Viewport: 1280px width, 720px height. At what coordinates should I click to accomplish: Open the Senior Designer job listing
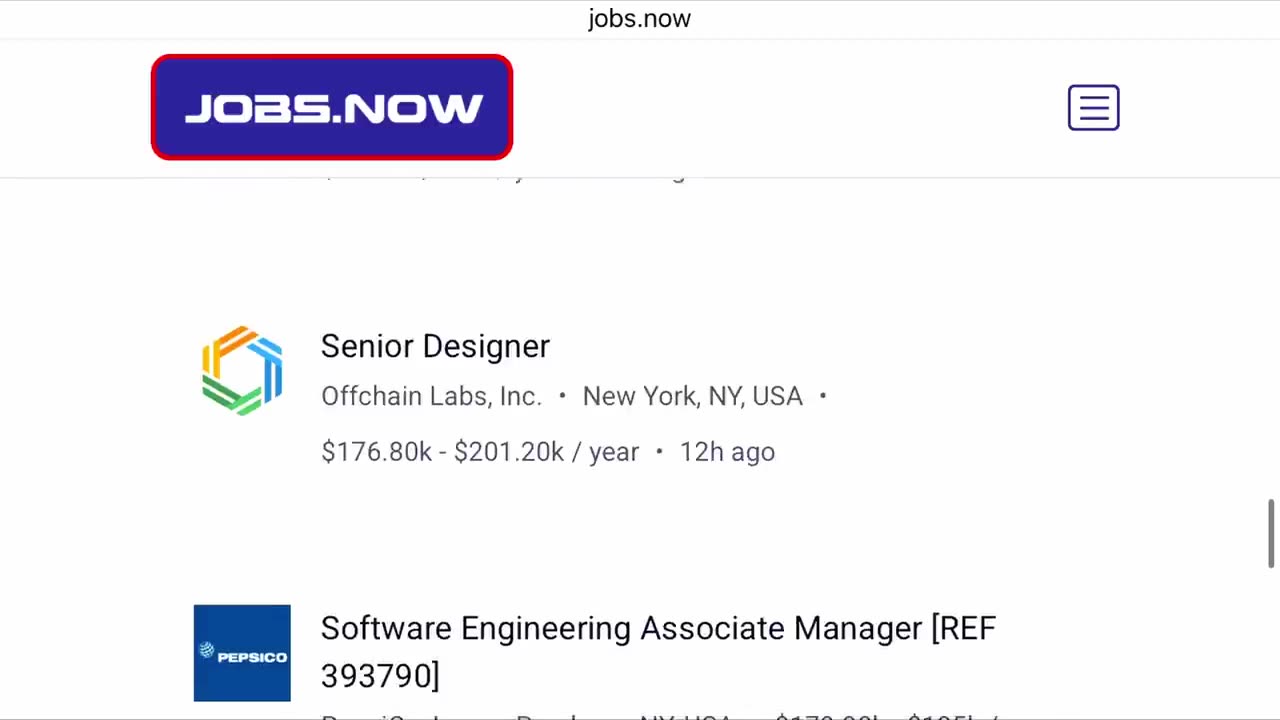click(x=435, y=346)
